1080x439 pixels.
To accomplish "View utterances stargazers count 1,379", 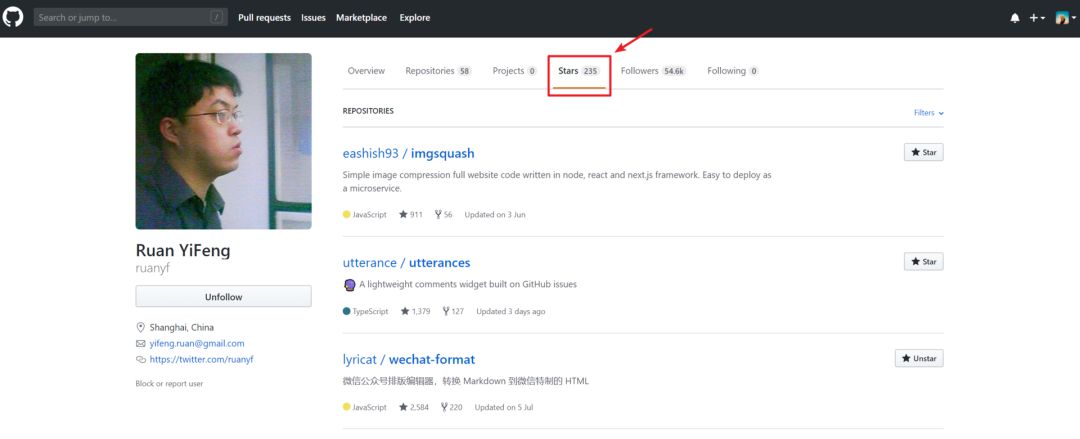I will coord(415,312).
